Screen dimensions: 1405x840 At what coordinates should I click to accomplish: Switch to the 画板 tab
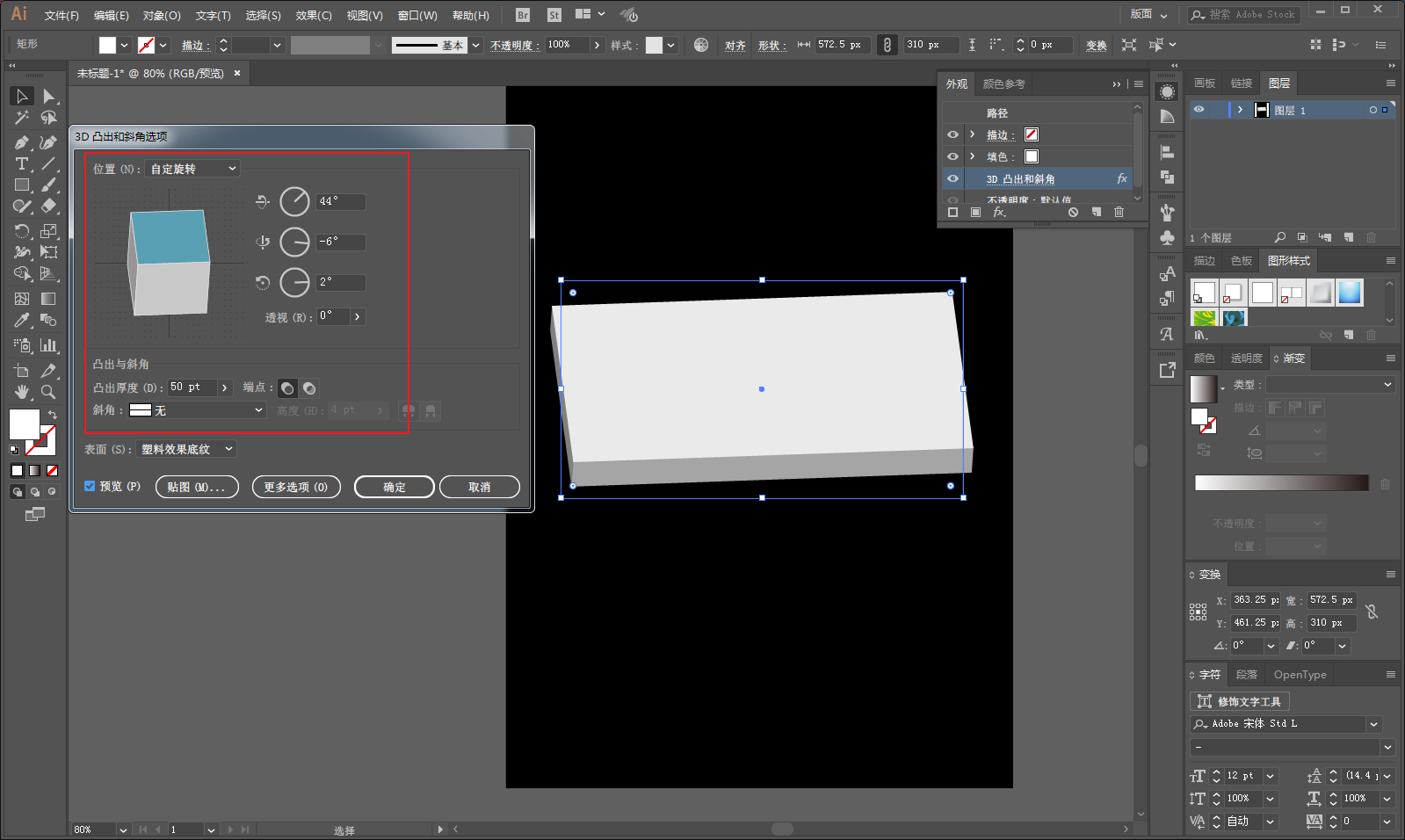[1205, 83]
